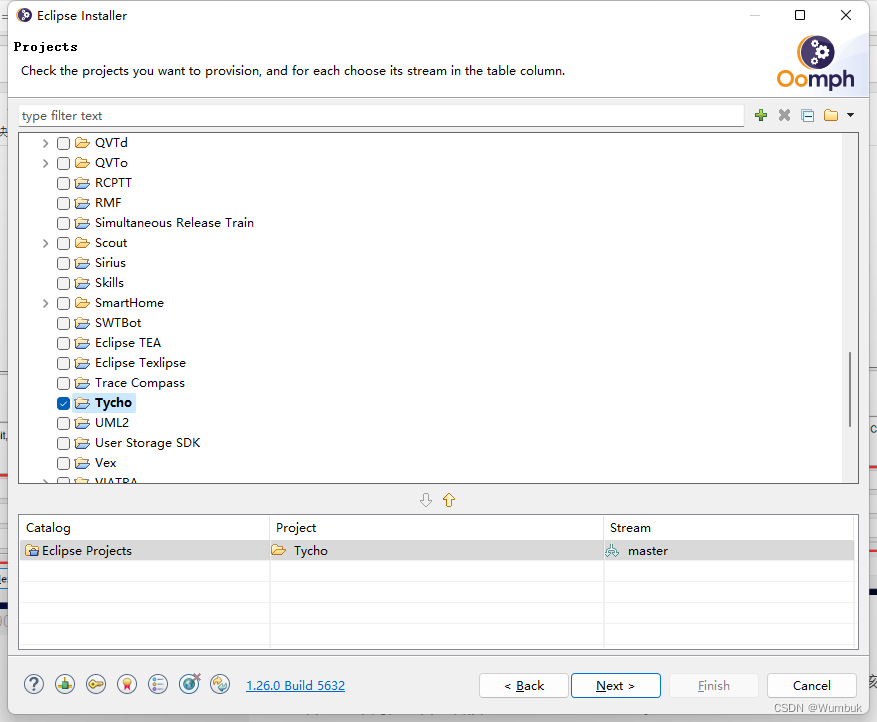Viewport: 877px width, 722px height.
Task: Click the Stream column header
Action: coord(729,528)
